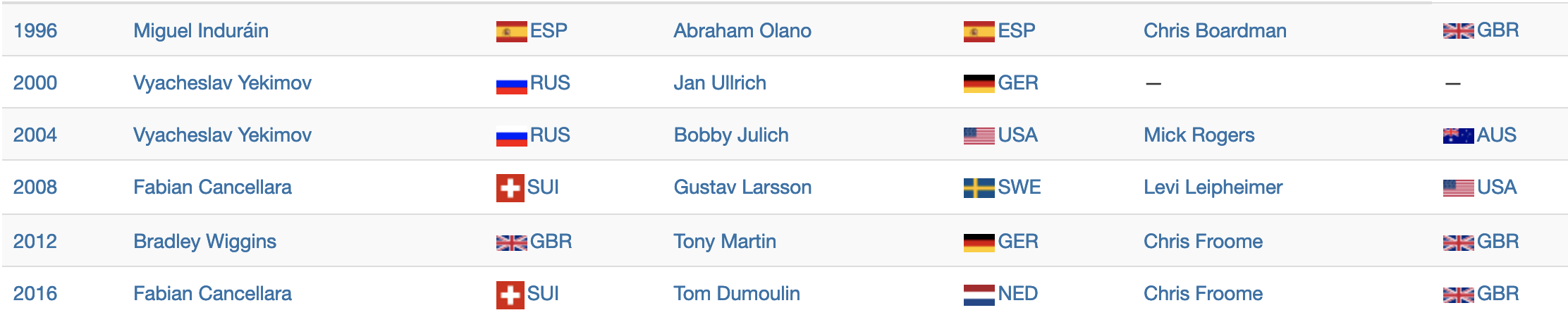Click the Dutch flag beside Tom Dumoulin

pos(979,295)
